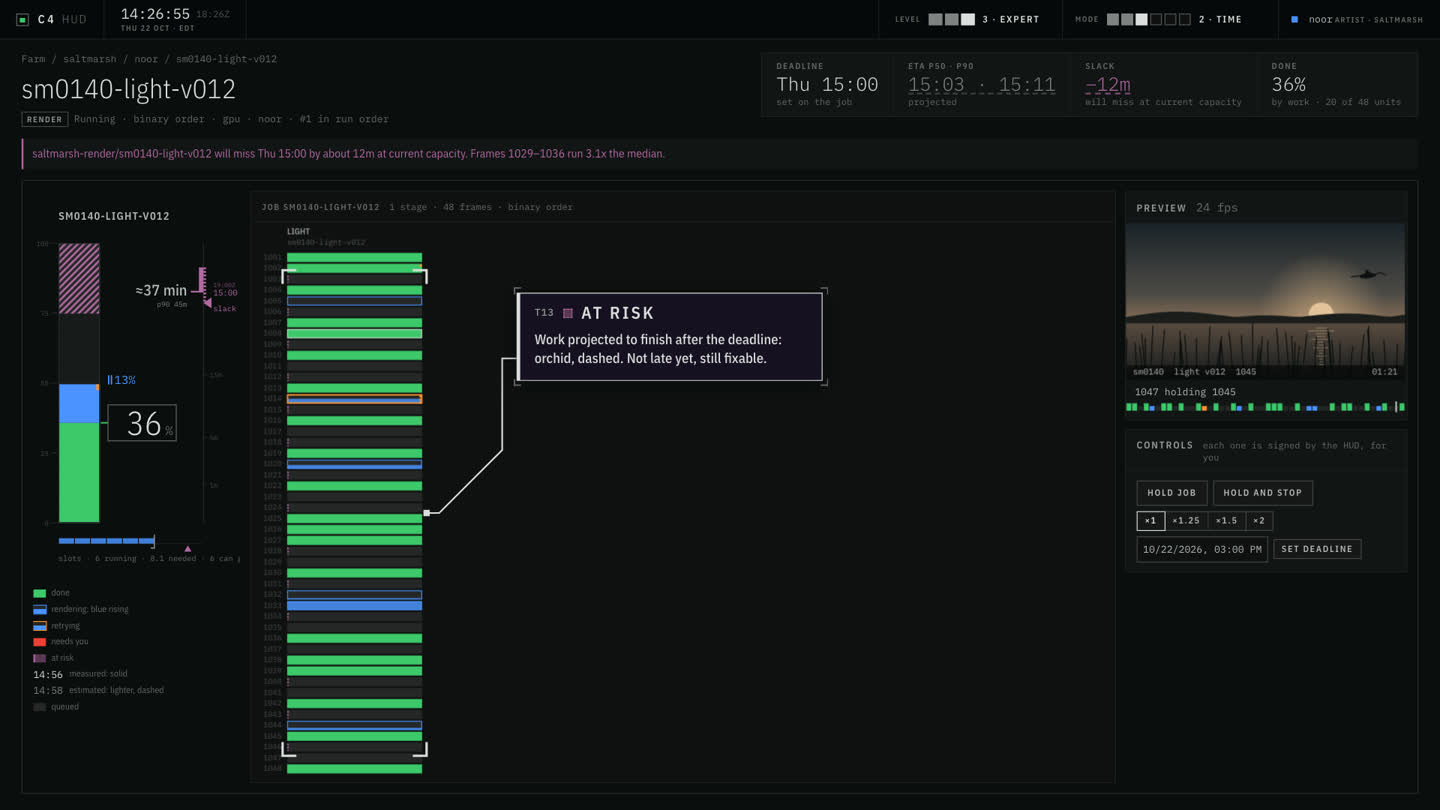This screenshot has height=810, width=1440.
Task: Click the noor ARTIST · SALTMARSH user label
Action: (x=1365, y=19)
